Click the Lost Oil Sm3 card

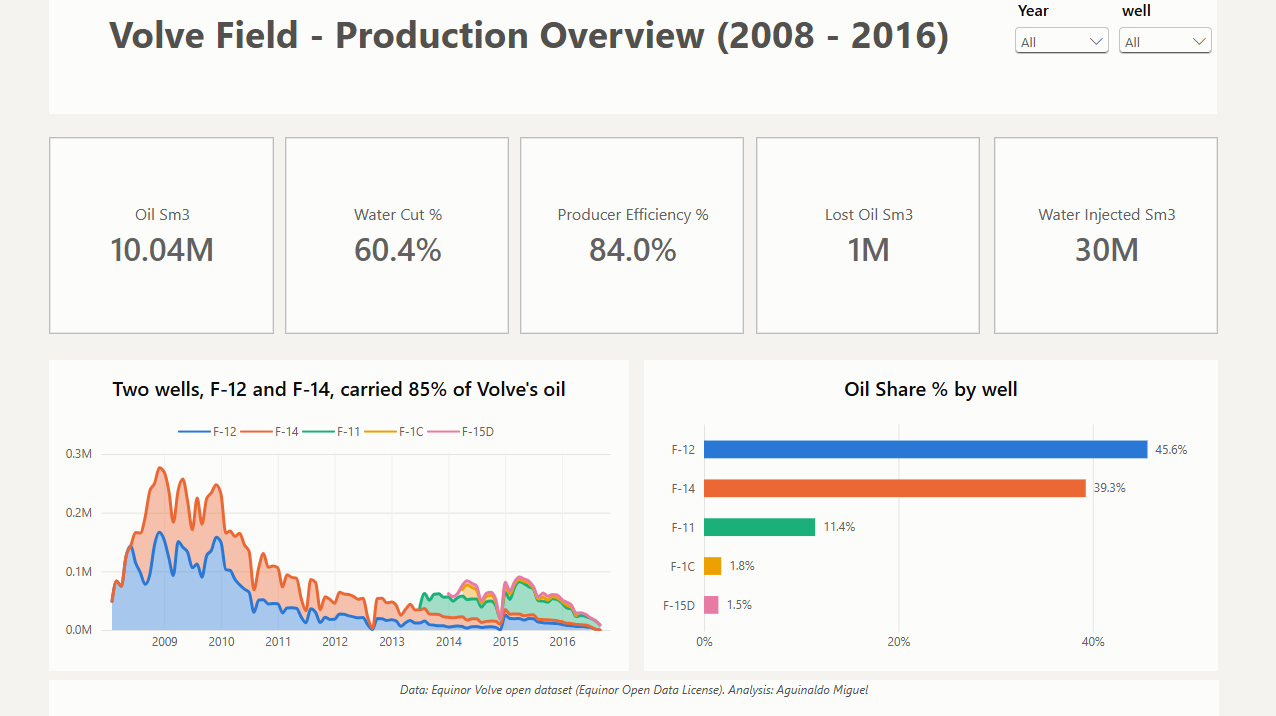click(x=868, y=235)
